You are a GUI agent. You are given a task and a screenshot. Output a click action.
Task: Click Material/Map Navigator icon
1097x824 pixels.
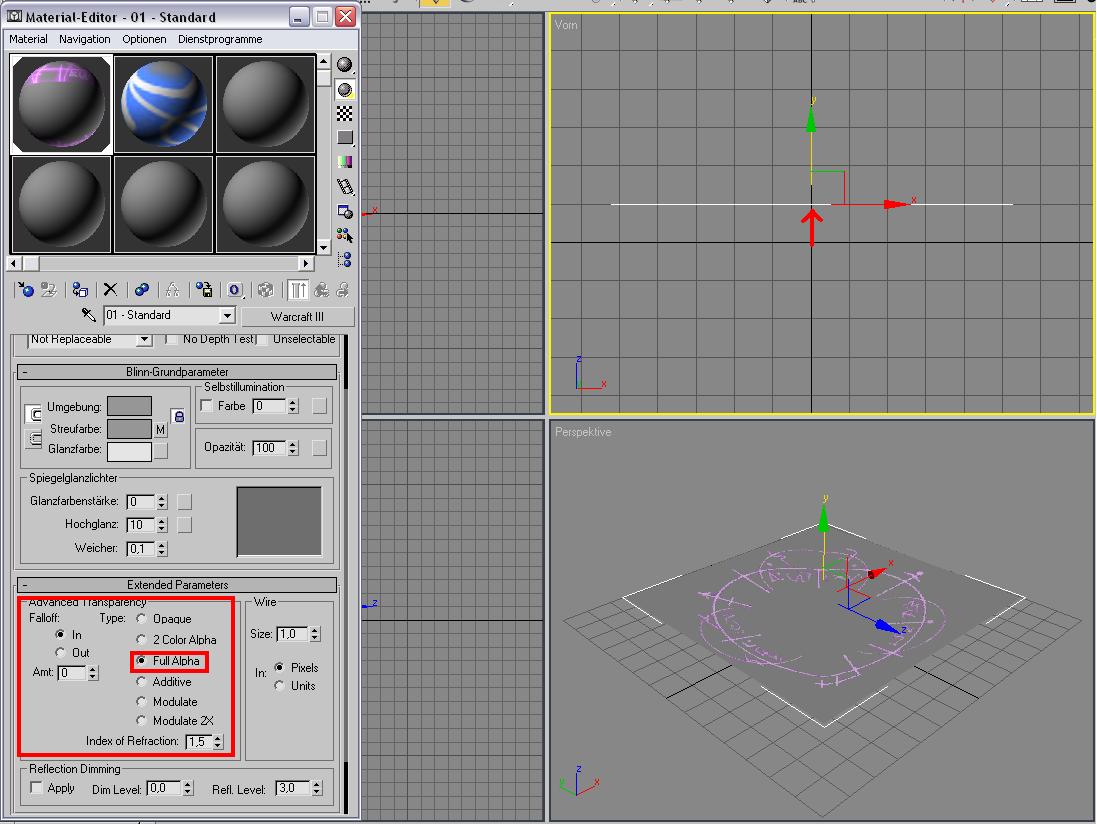[x=344, y=260]
